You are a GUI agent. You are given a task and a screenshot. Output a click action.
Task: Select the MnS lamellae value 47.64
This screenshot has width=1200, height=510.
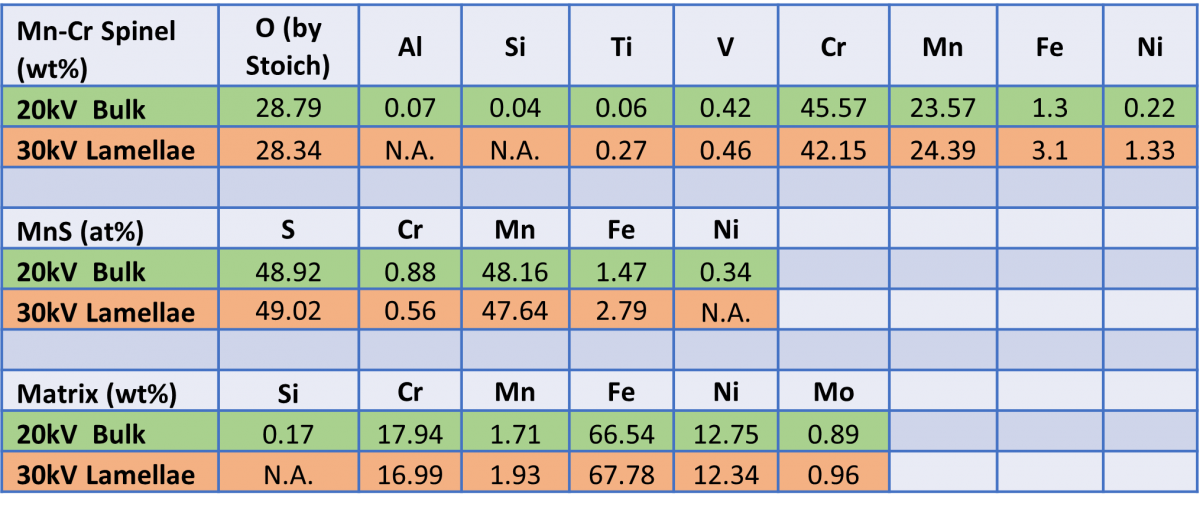514,312
